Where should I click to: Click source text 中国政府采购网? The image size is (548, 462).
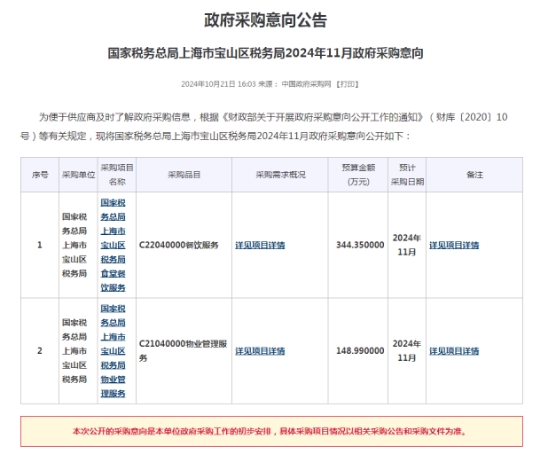coord(306,84)
